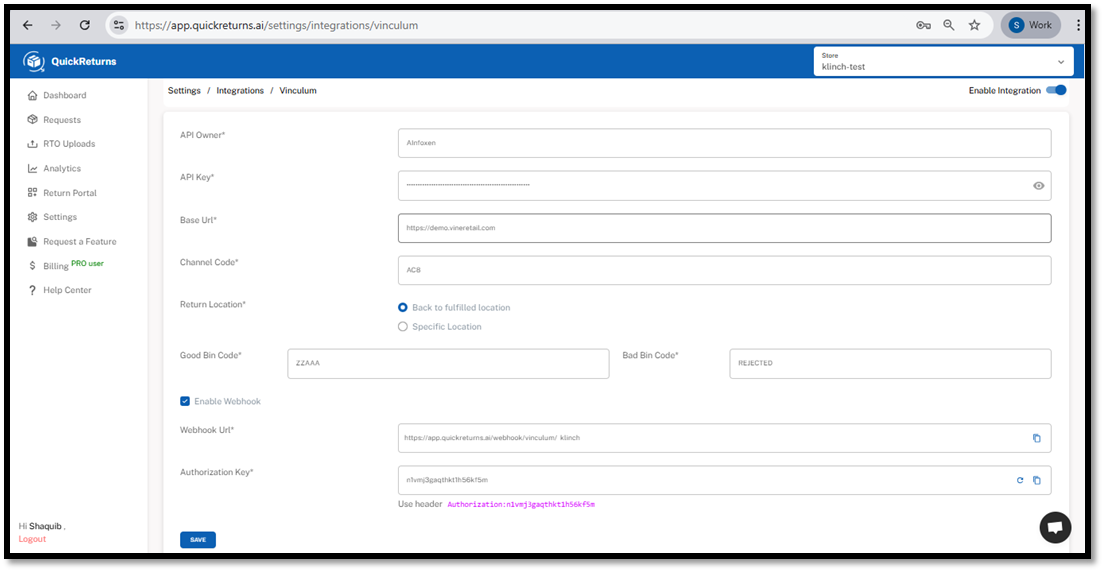Click Settings breadcrumb link
Viewport: 1104px width, 572px height.
[184, 91]
